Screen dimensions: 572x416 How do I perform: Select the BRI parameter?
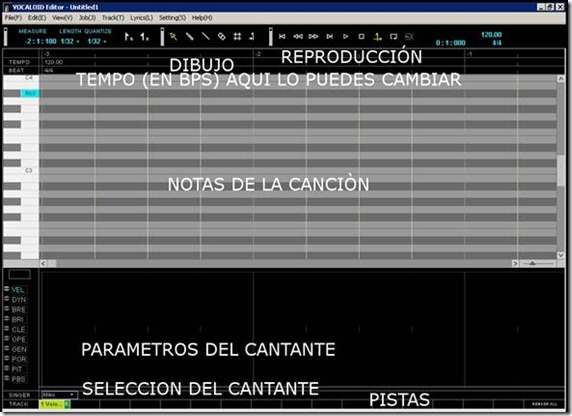(18, 319)
